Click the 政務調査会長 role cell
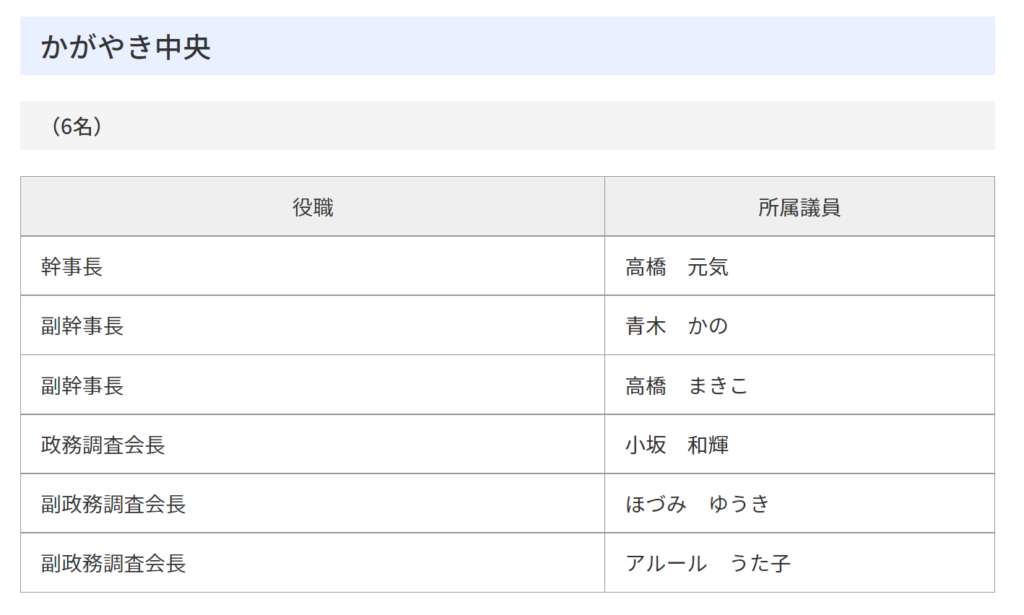The height and width of the screenshot is (615, 1024). tap(312, 444)
